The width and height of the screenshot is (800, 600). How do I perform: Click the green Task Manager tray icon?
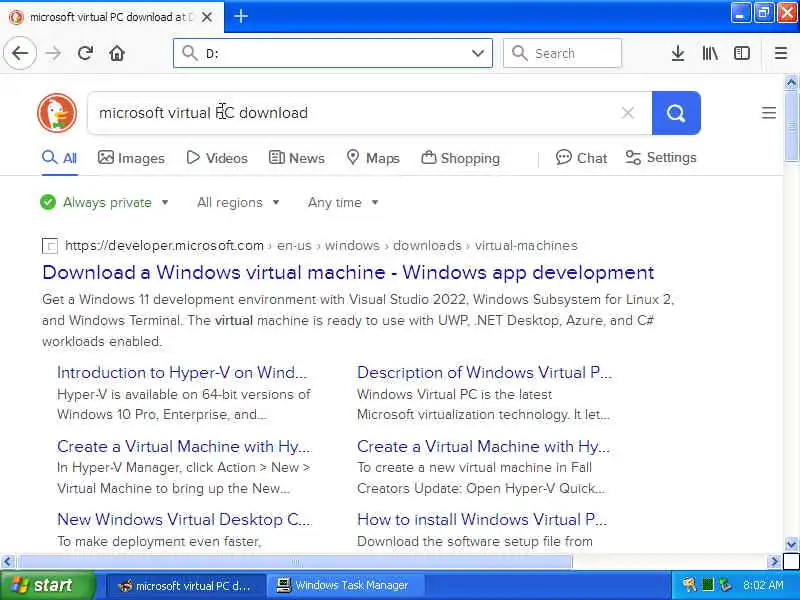point(707,585)
